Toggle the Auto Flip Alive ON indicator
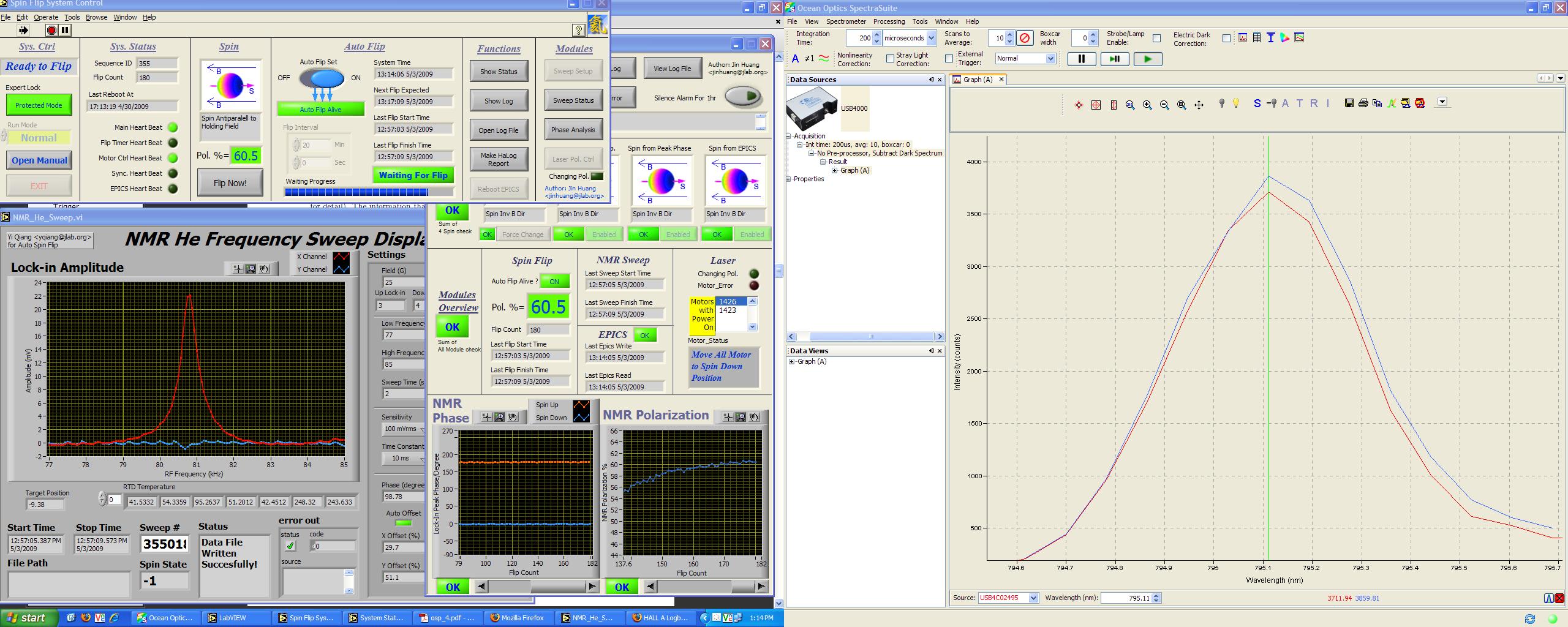This screenshot has height=627, width=1568. pos(554,282)
